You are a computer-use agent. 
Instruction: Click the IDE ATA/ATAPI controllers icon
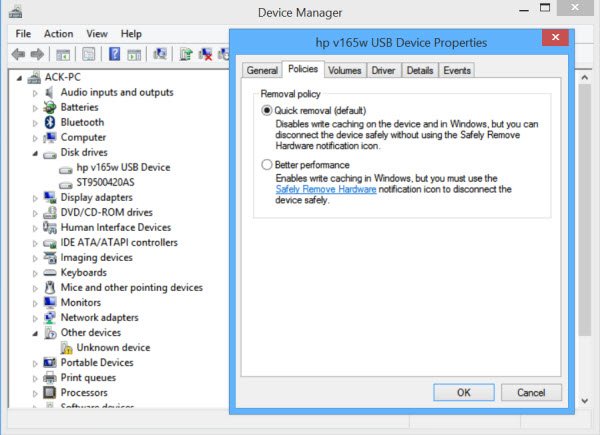tap(50, 243)
